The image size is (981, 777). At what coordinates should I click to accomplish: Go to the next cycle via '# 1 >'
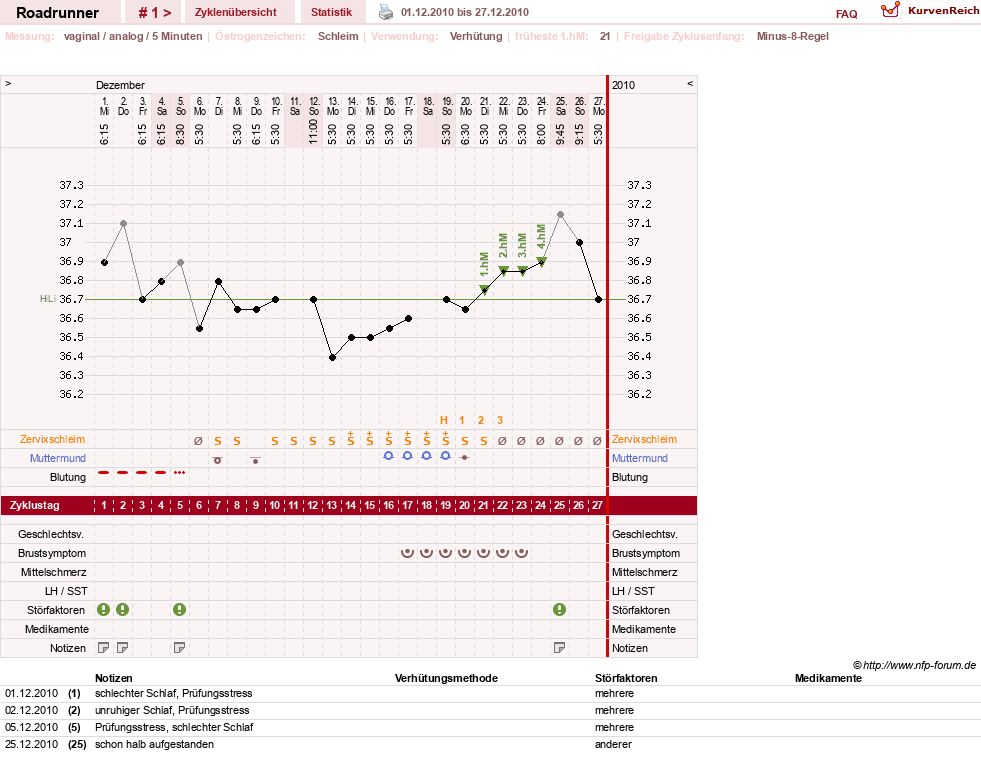(x=155, y=13)
